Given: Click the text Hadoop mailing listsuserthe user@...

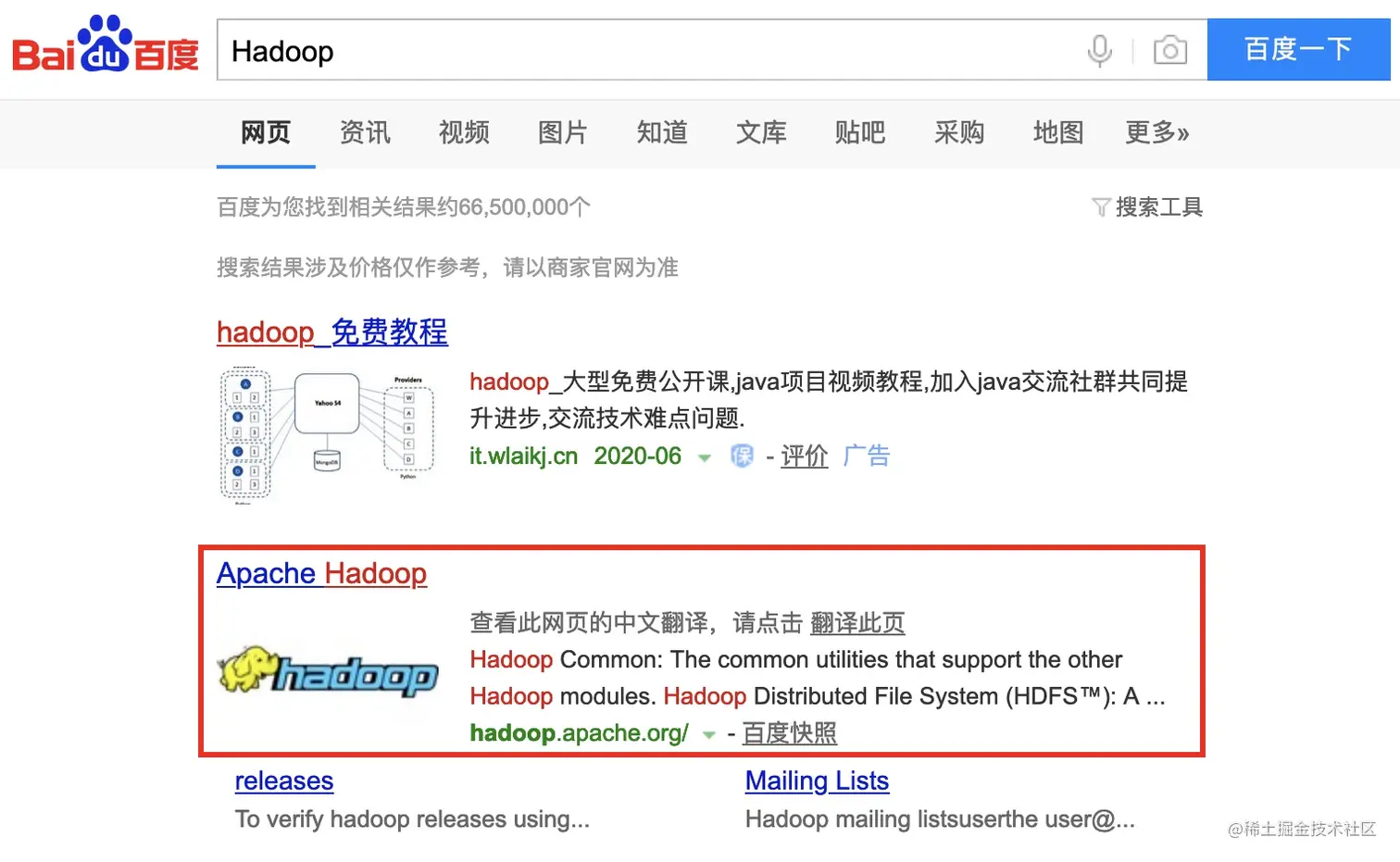Looking at the screenshot, I should point(940,819).
